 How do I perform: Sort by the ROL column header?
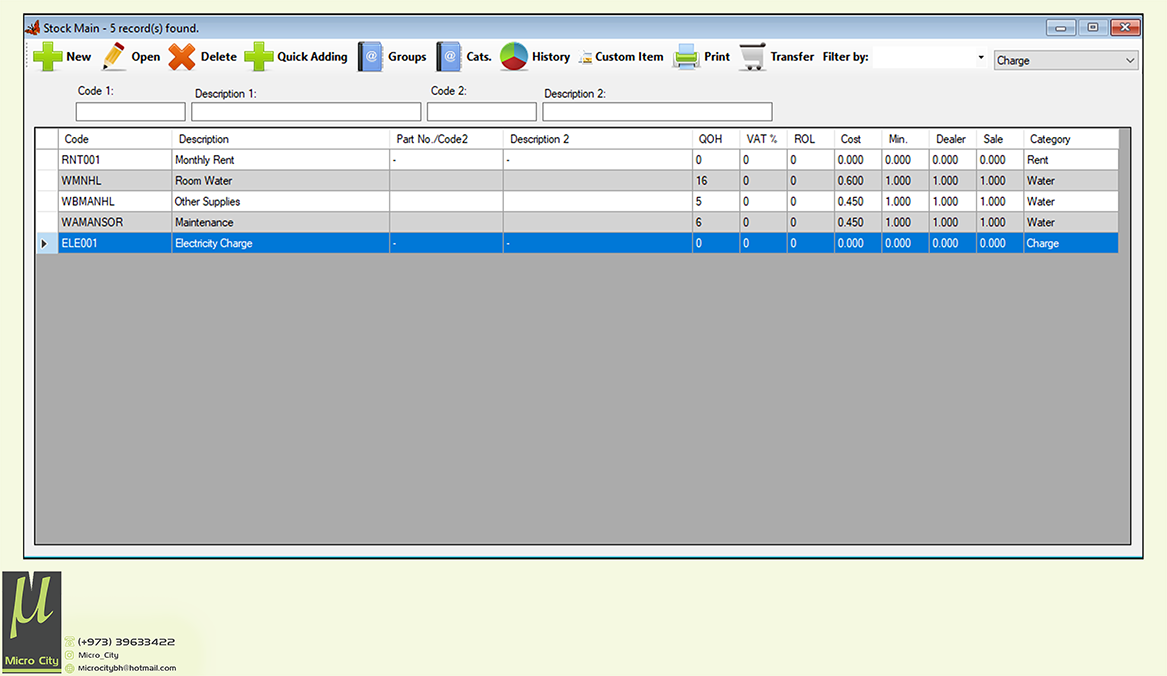pyautogui.click(x=810, y=139)
